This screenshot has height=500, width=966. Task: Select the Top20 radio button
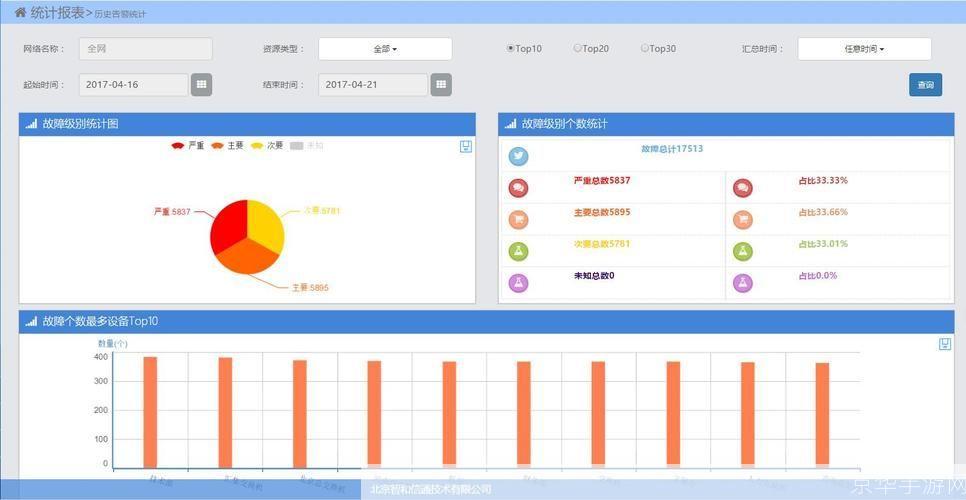577,48
